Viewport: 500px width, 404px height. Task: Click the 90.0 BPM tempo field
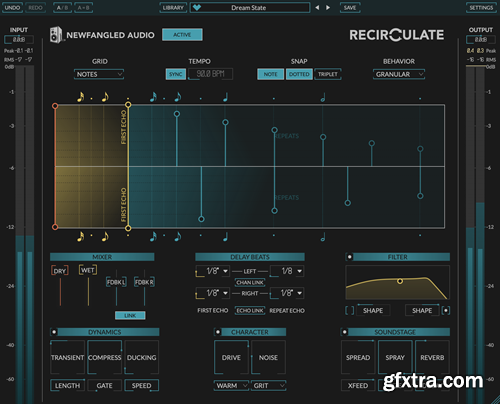[211, 74]
